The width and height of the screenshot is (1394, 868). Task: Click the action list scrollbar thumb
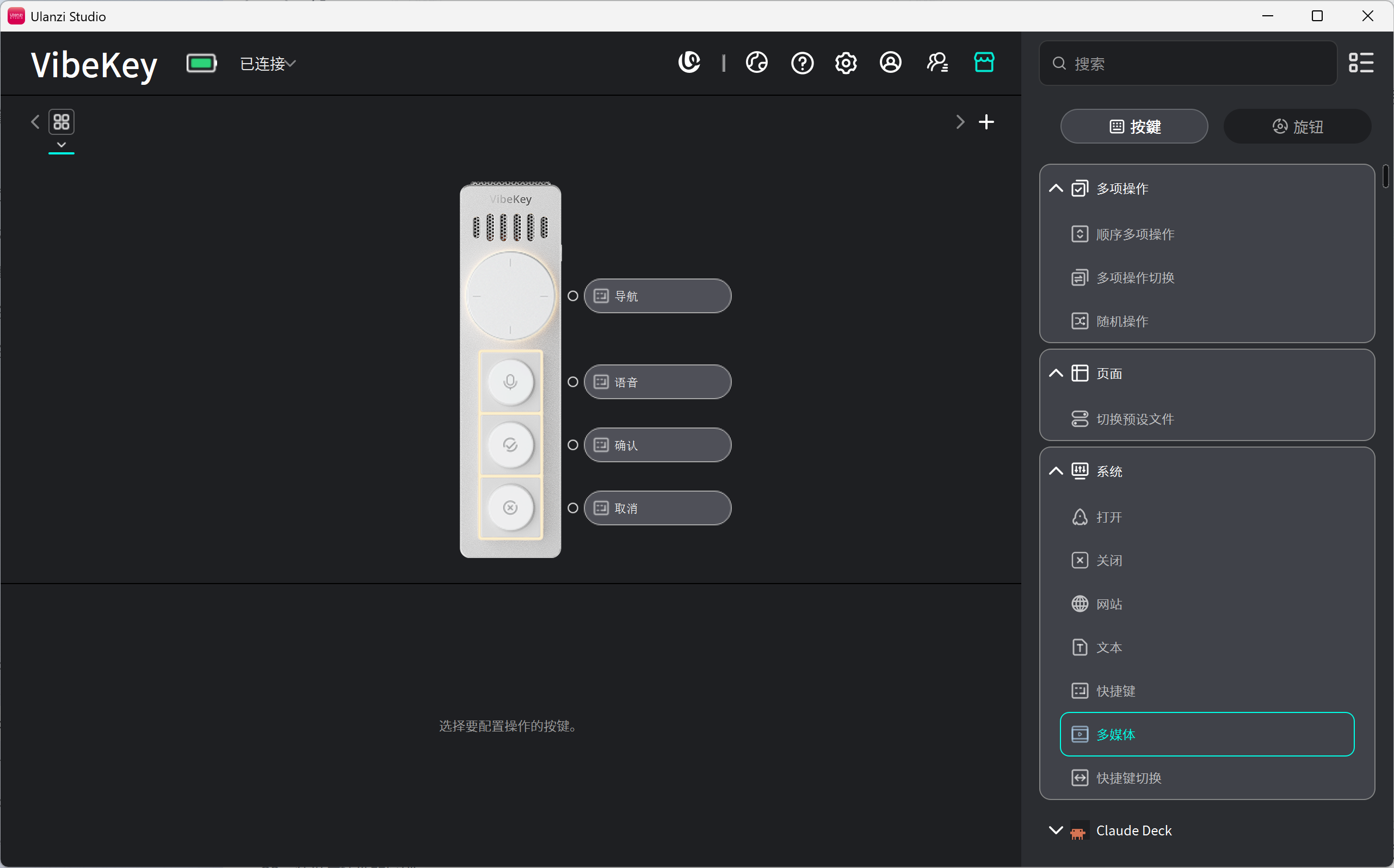pyautogui.click(x=1385, y=176)
